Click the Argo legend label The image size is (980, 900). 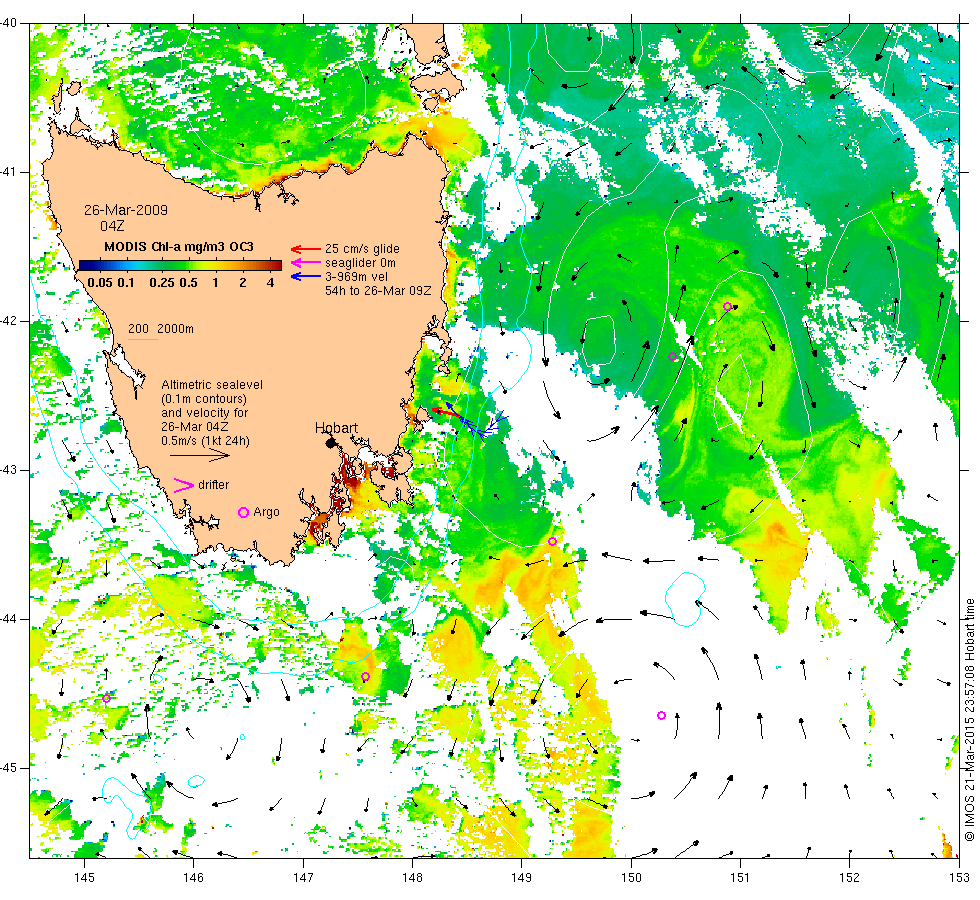tap(266, 512)
